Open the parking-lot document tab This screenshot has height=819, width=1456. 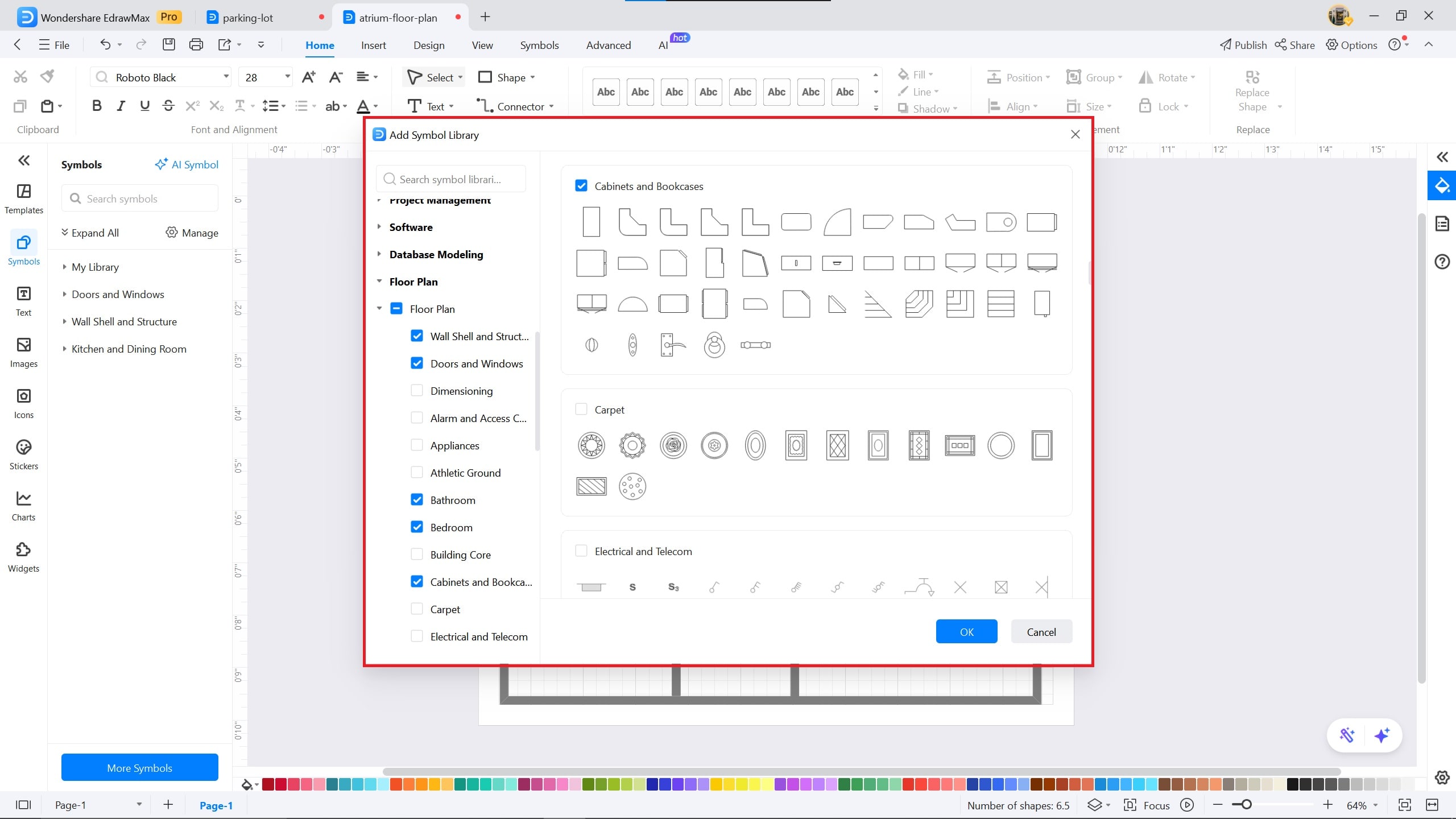(x=248, y=18)
